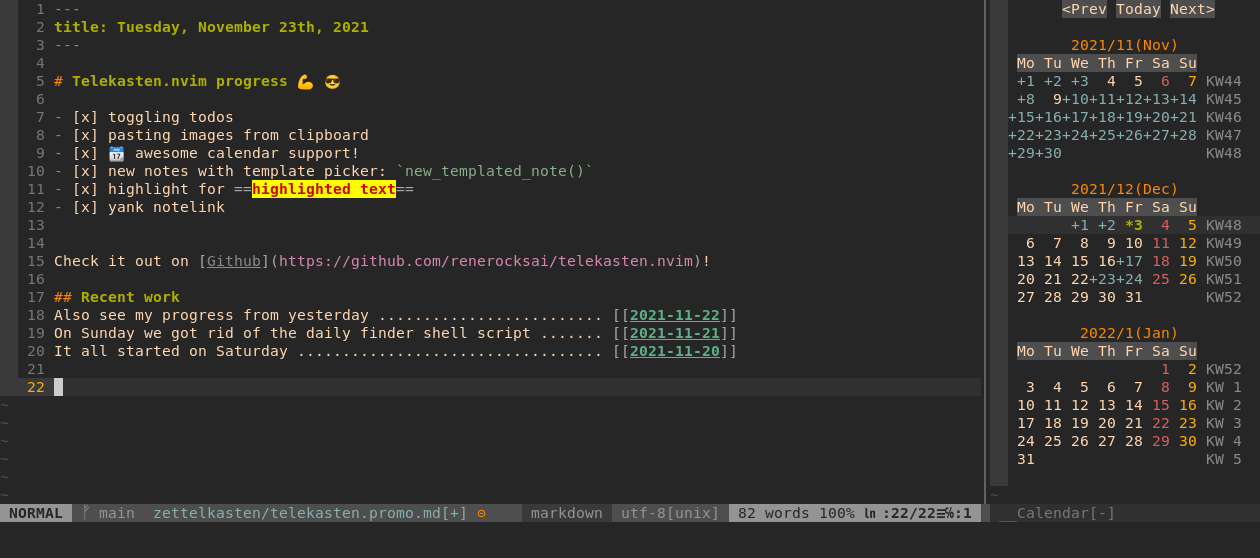Go to previous month with <Prev
Viewport: 1260px width, 558px height.
[x=1084, y=9]
